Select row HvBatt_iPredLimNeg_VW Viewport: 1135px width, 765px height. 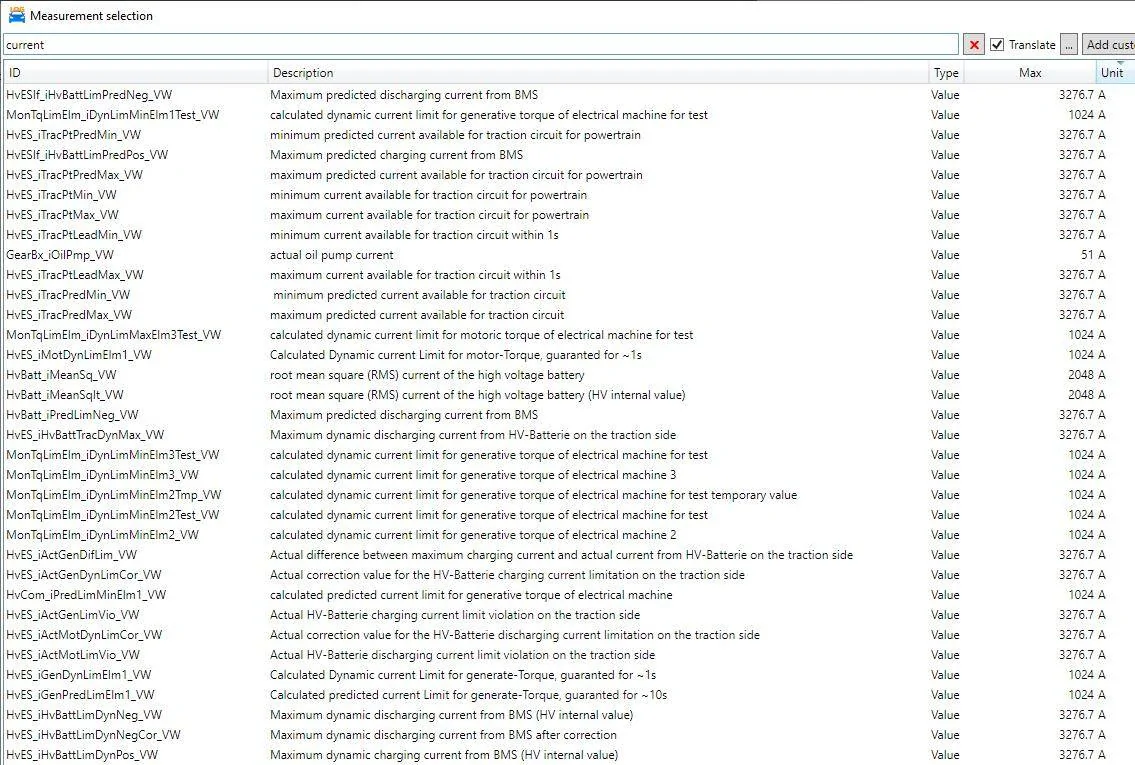(x=568, y=415)
